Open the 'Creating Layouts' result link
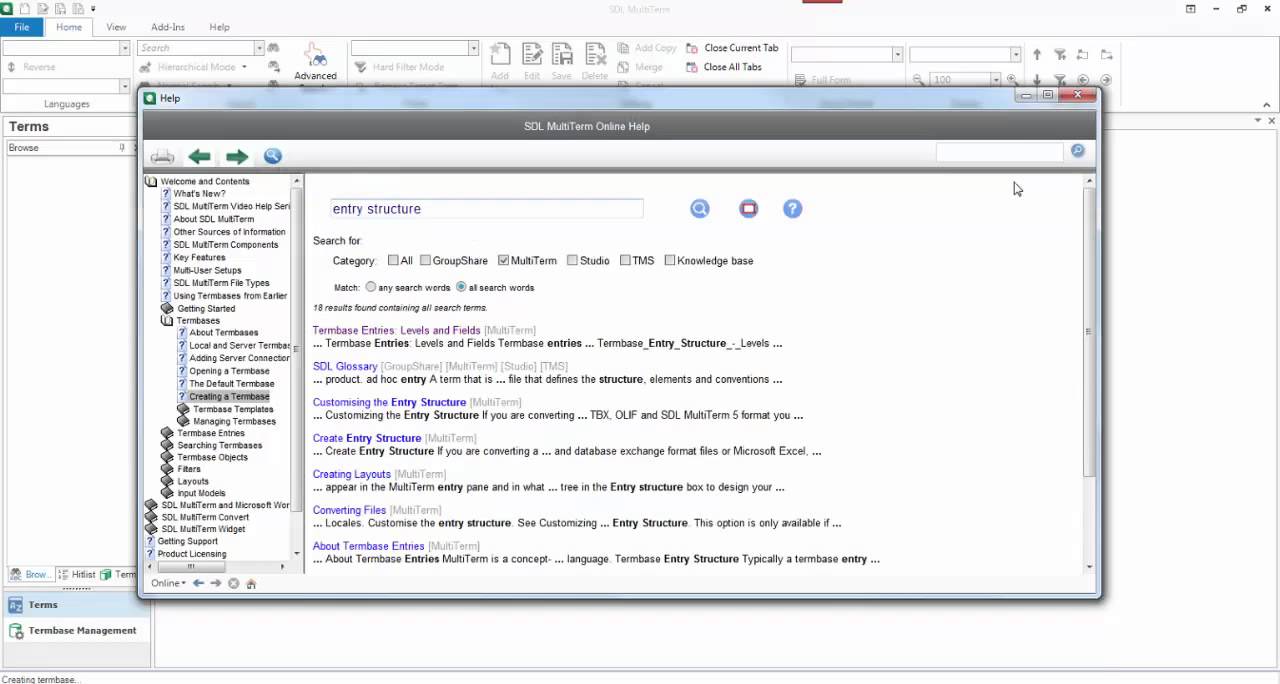Viewport: 1280px width, 684px height. [352, 474]
